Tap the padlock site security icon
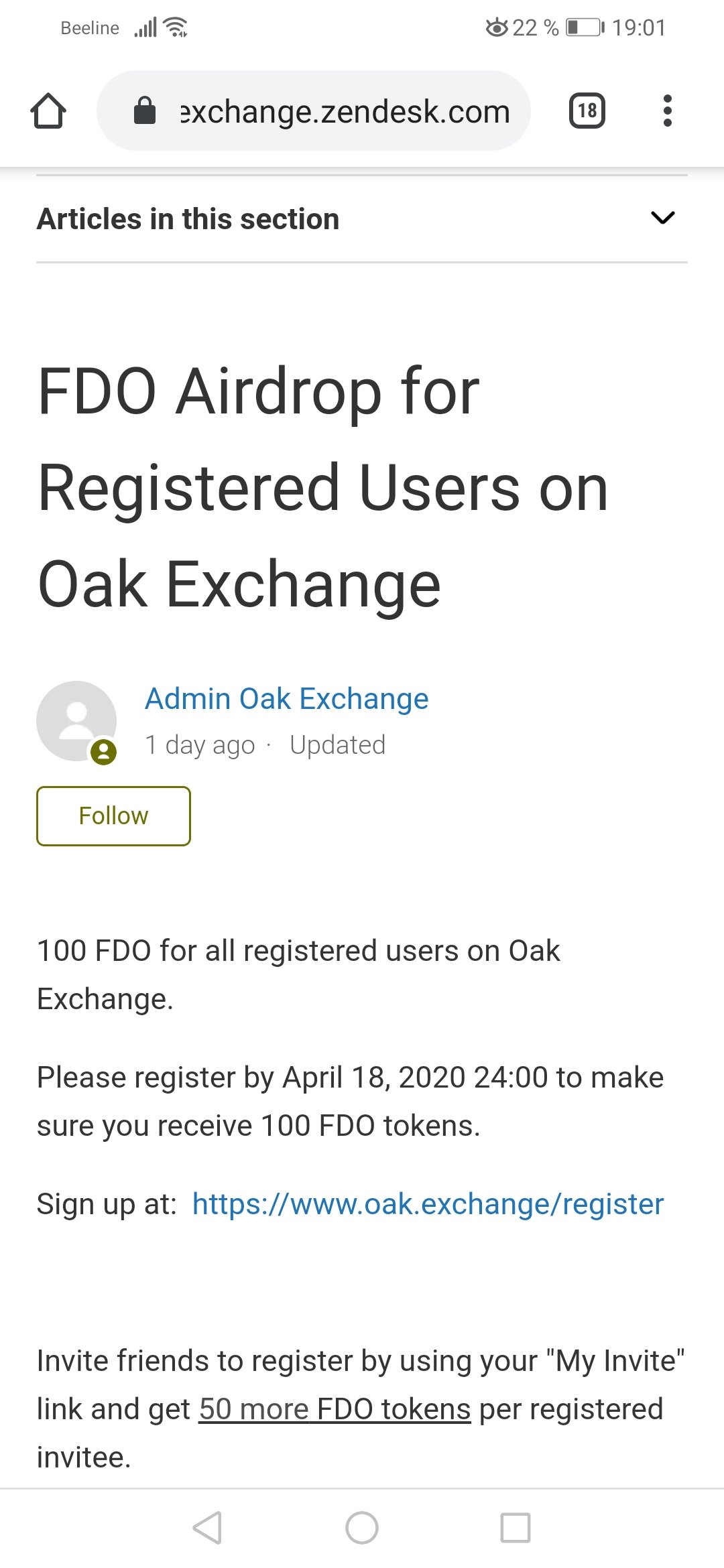 [x=145, y=111]
